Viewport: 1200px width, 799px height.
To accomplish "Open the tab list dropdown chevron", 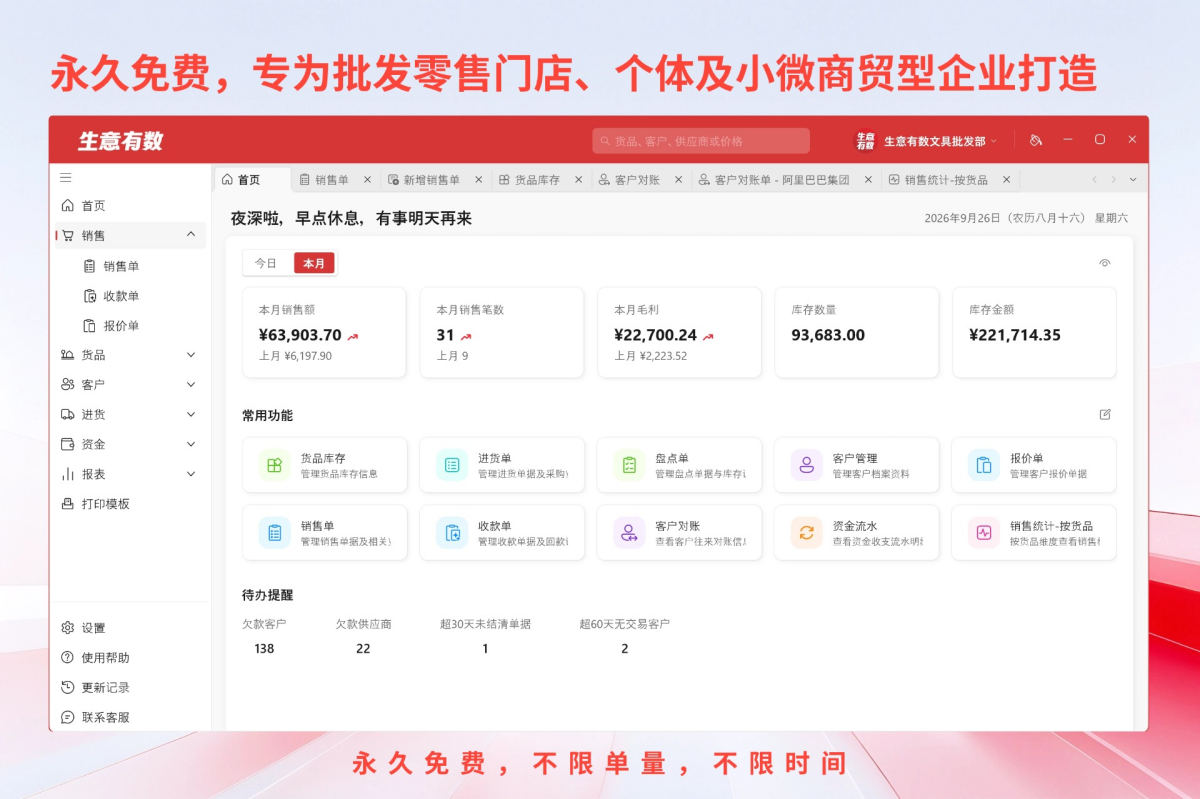I will pyautogui.click(x=1133, y=180).
